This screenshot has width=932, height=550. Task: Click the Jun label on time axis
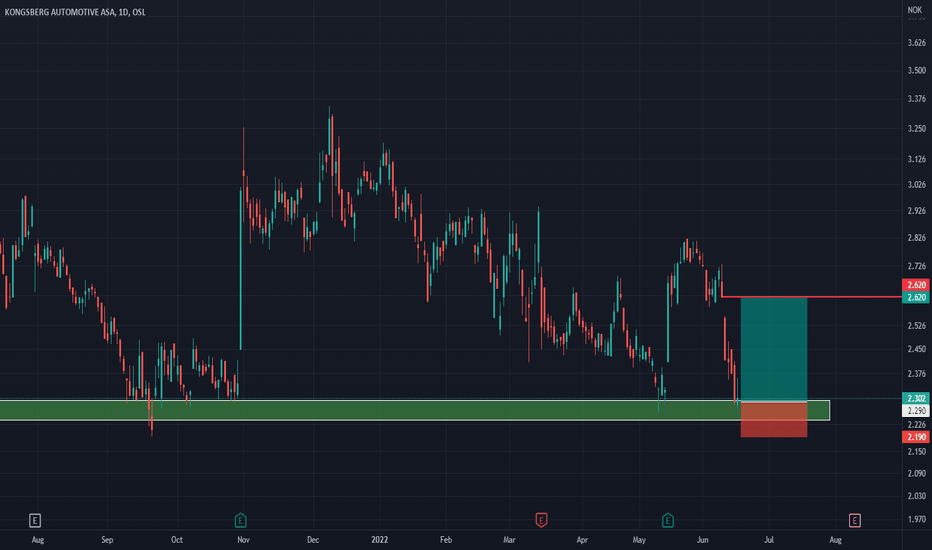703,540
